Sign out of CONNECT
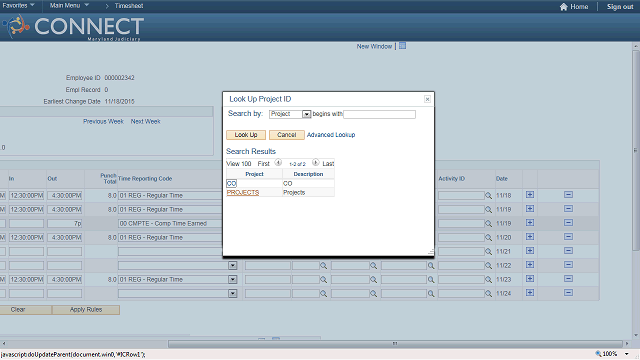Viewport: 640px width, 360px height. click(x=620, y=7)
